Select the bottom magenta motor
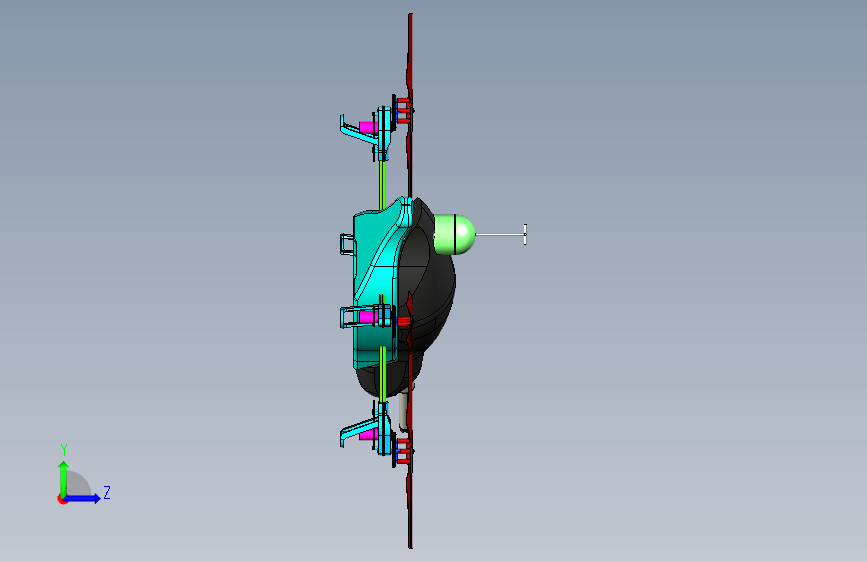 click(368, 435)
